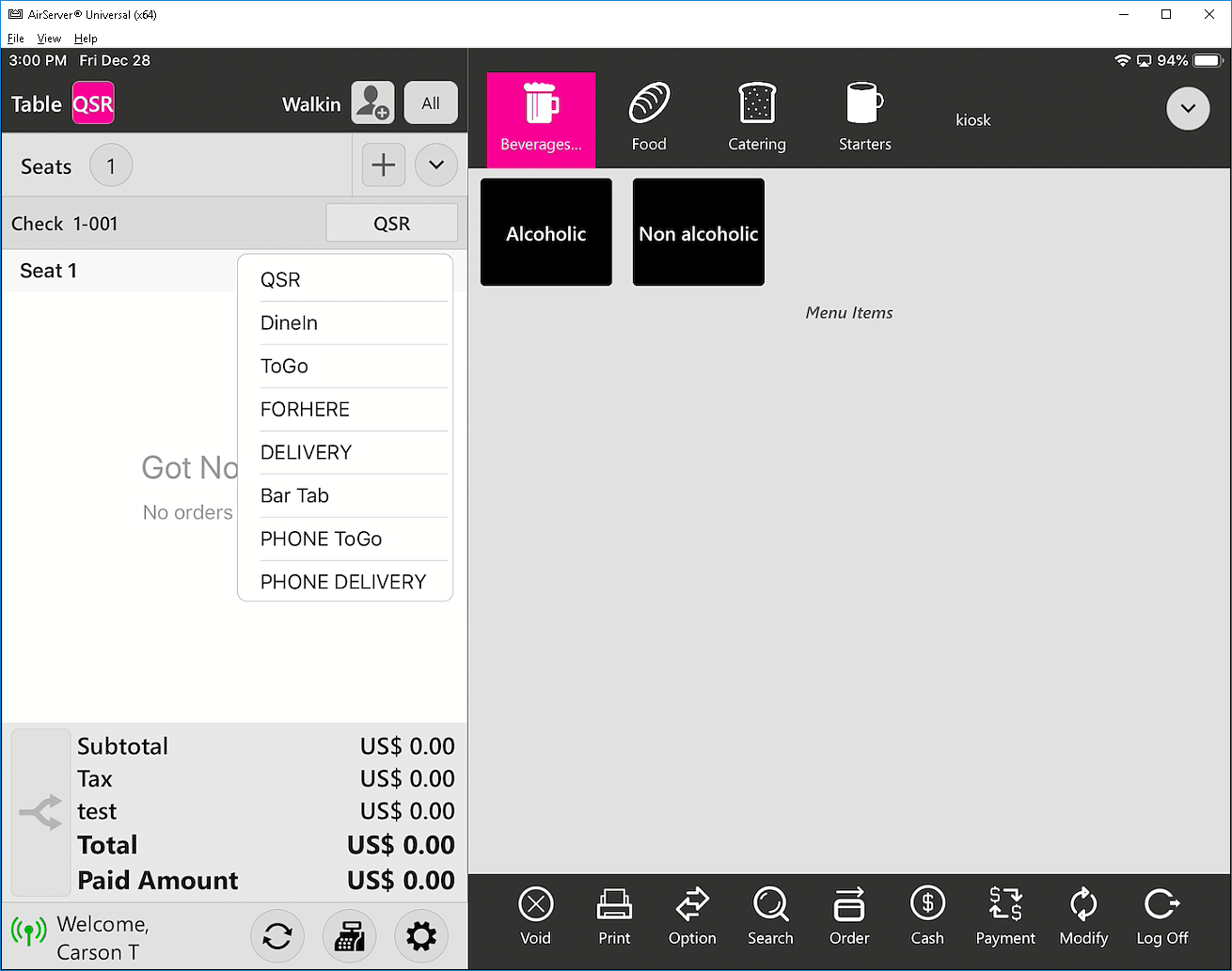Screen dimensions: 1232x971
Task: Expand the seats chevron dropdown
Action: [x=436, y=165]
